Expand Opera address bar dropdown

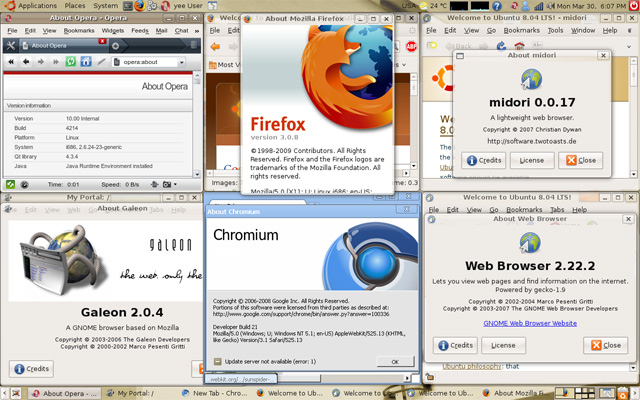tap(180, 62)
